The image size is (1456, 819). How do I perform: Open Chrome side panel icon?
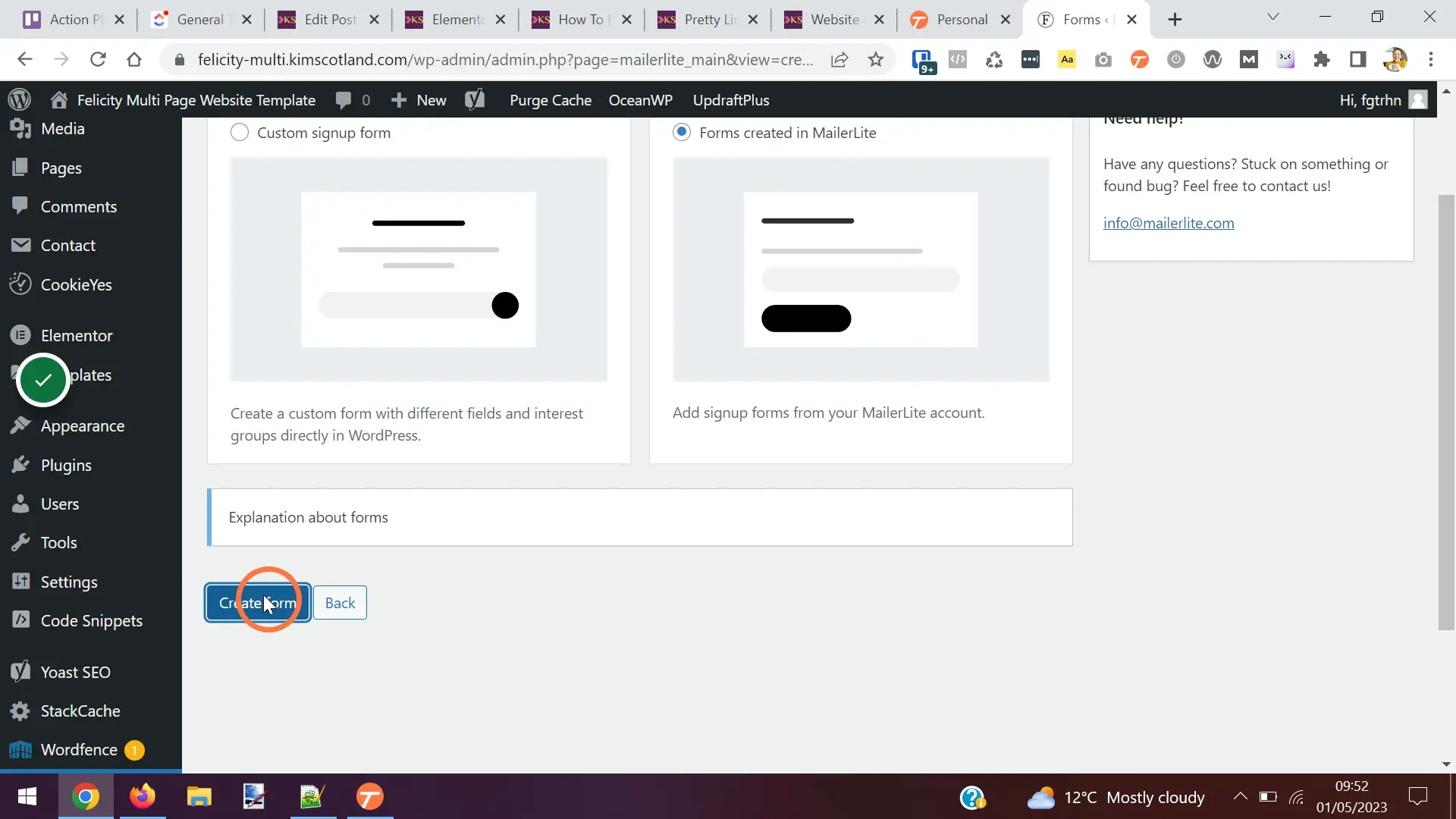pos(1358,59)
